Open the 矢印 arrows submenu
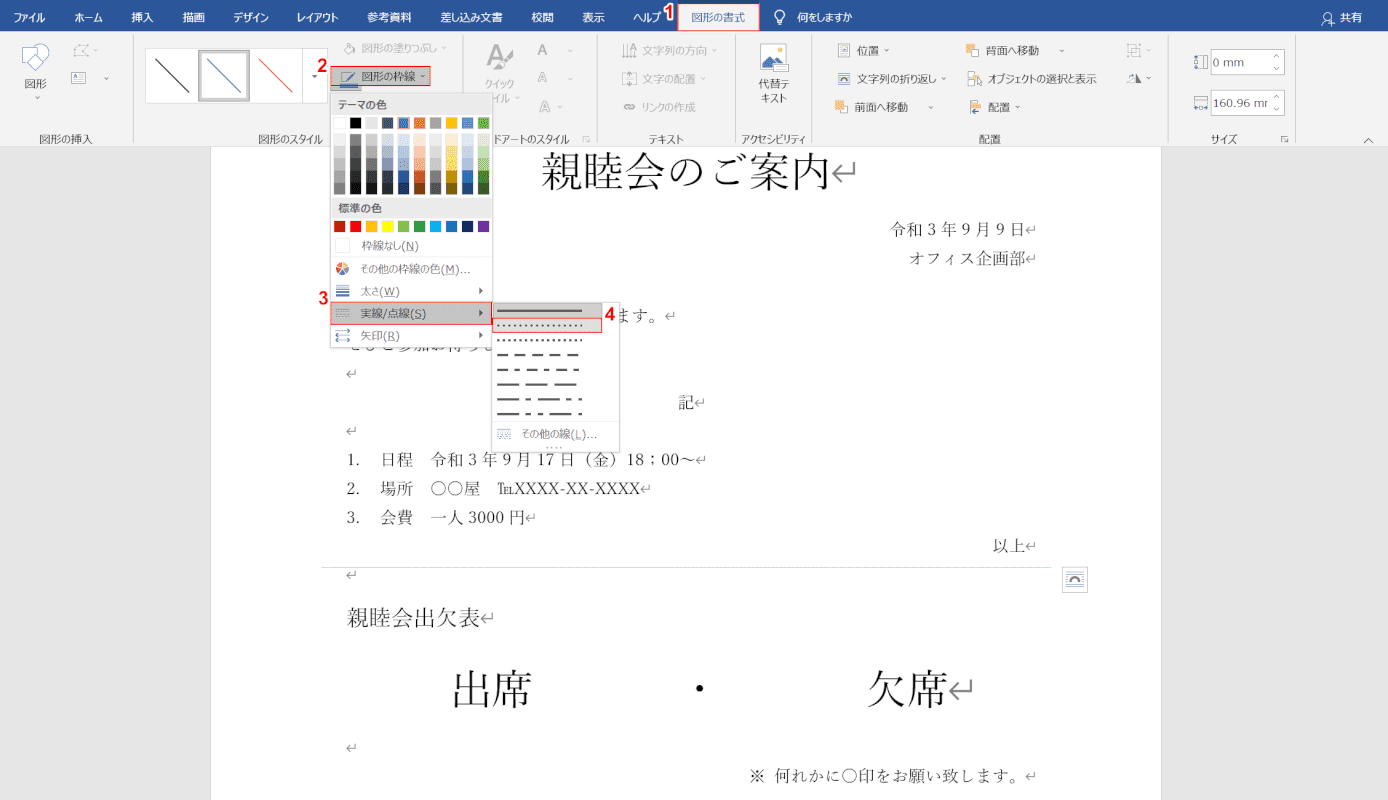Viewport: 1388px width, 800px height. coord(411,336)
